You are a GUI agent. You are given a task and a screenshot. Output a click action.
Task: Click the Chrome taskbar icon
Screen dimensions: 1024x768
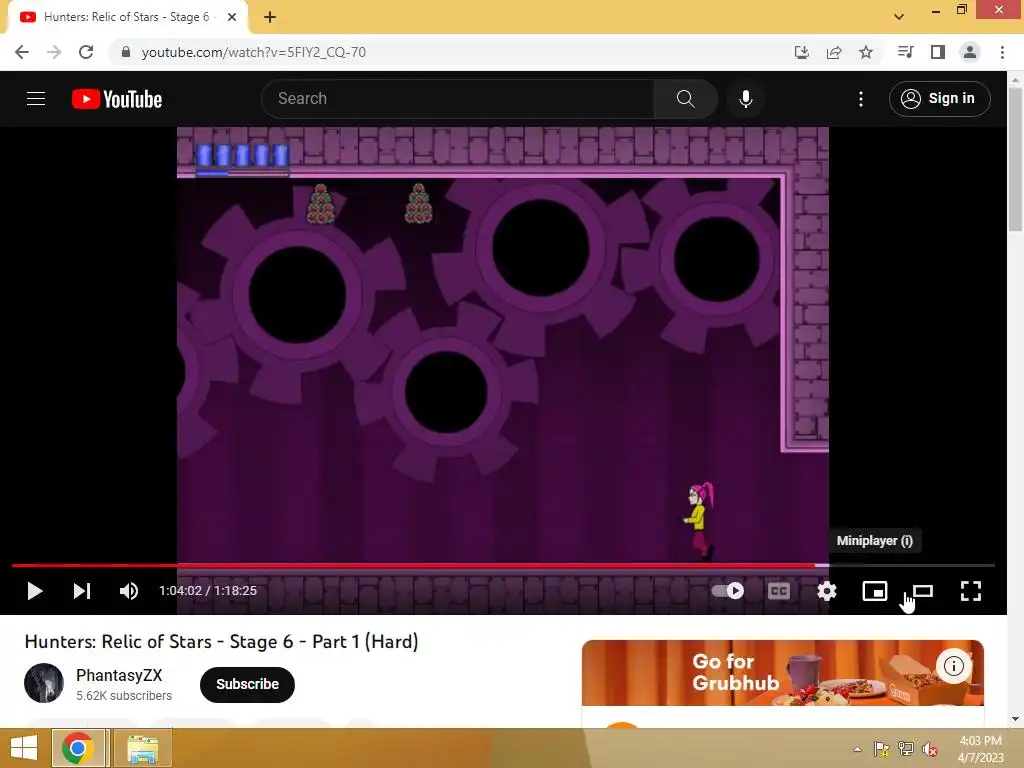click(x=78, y=748)
